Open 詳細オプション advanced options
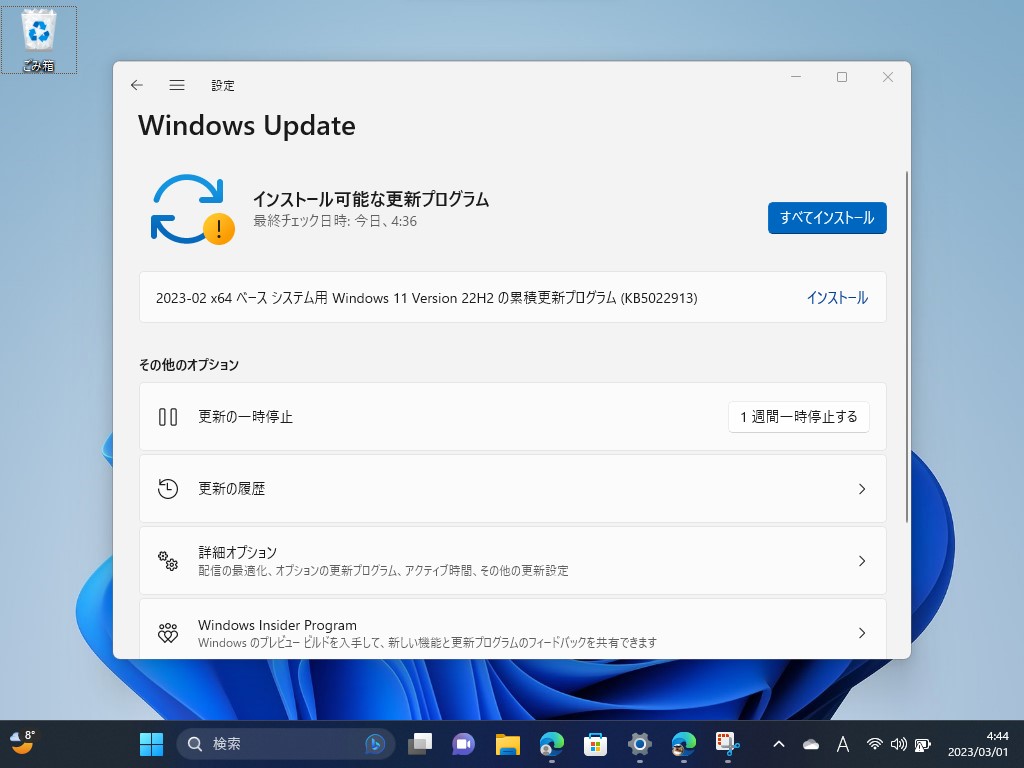Screen dimensions: 1024x768 512,561
